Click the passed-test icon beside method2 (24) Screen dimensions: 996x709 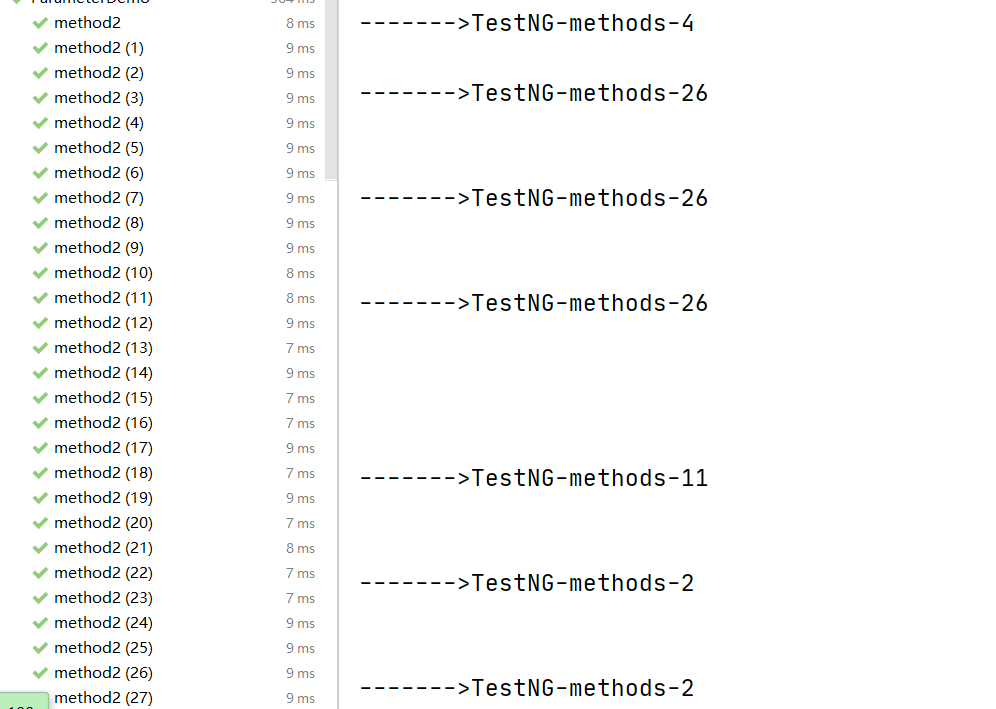40,623
